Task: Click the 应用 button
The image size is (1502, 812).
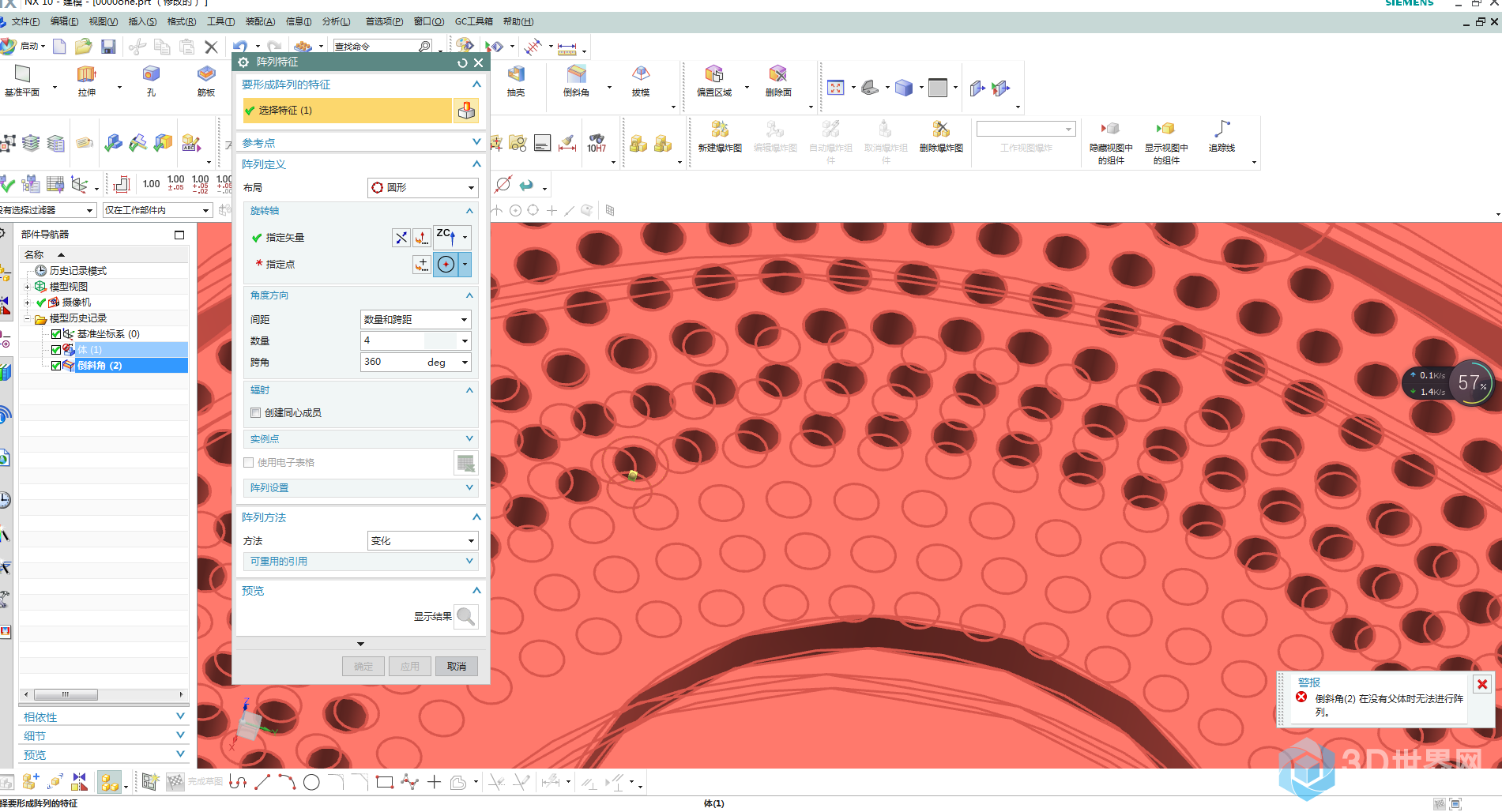Action: [410, 667]
